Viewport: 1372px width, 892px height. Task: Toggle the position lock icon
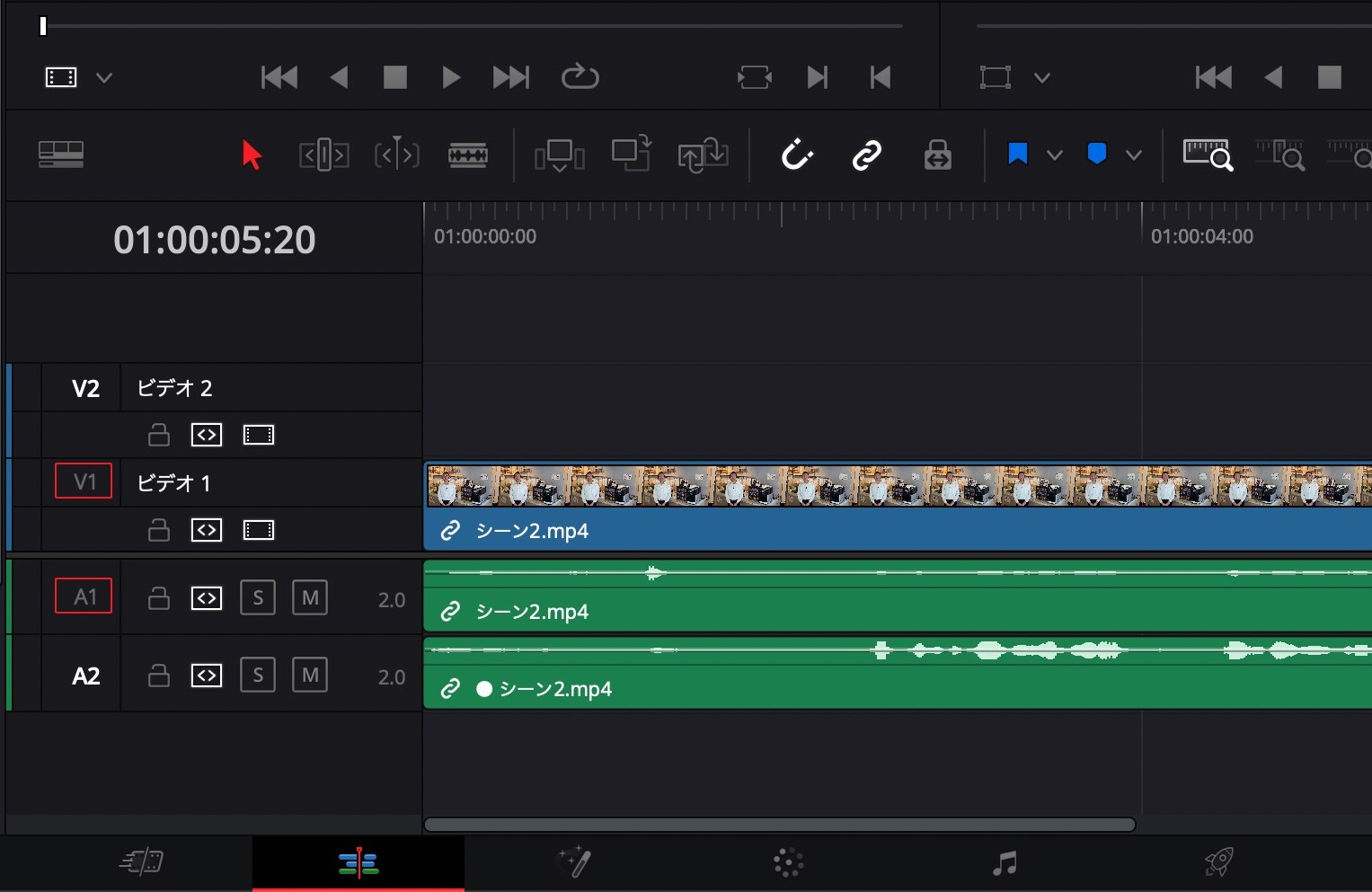click(x=937, y=155)
